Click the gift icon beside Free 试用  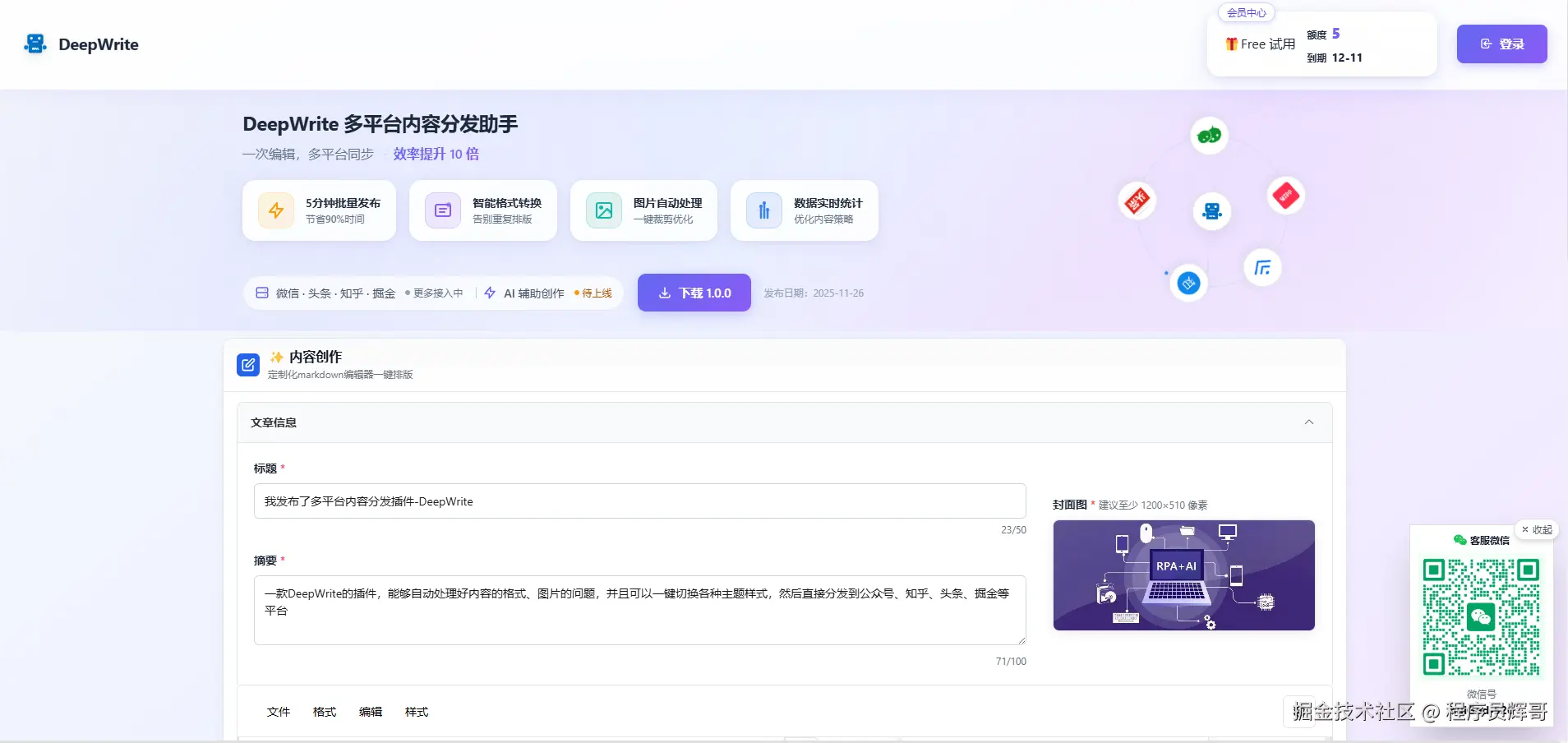(x=1231, y=44)
